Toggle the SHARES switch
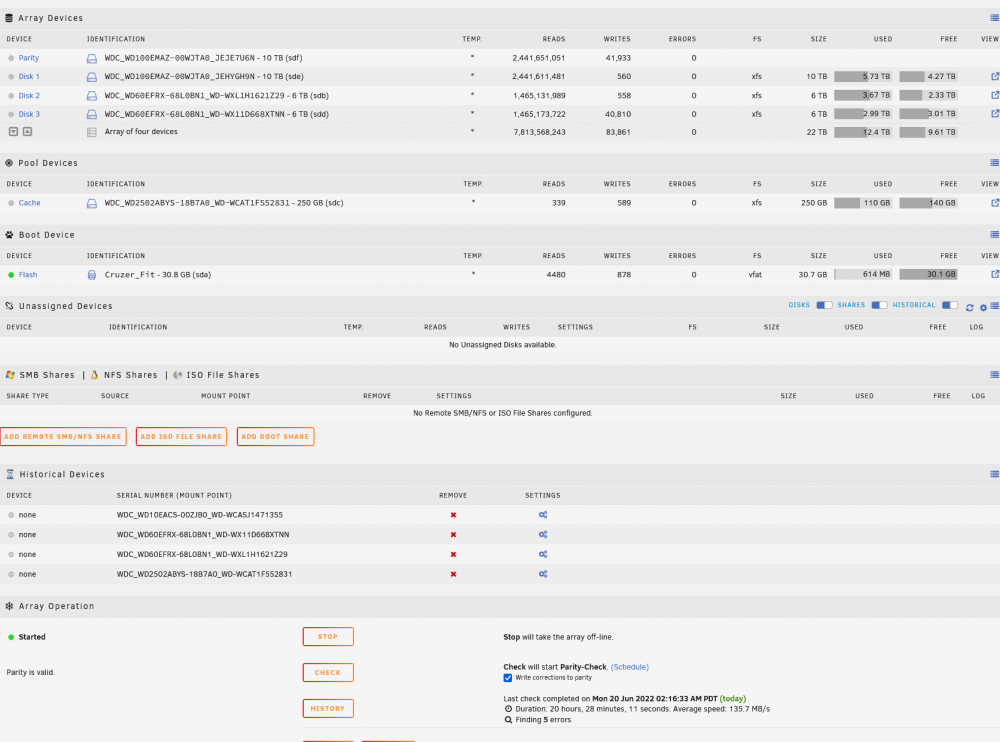Viewport: 1000px width, 742px height. point(879,306)
